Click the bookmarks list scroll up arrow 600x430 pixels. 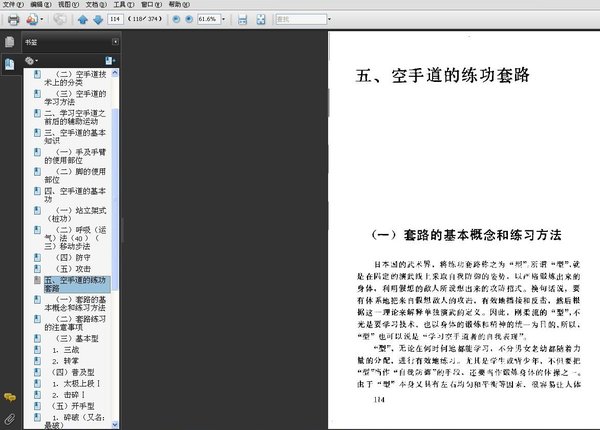point(115,73)
